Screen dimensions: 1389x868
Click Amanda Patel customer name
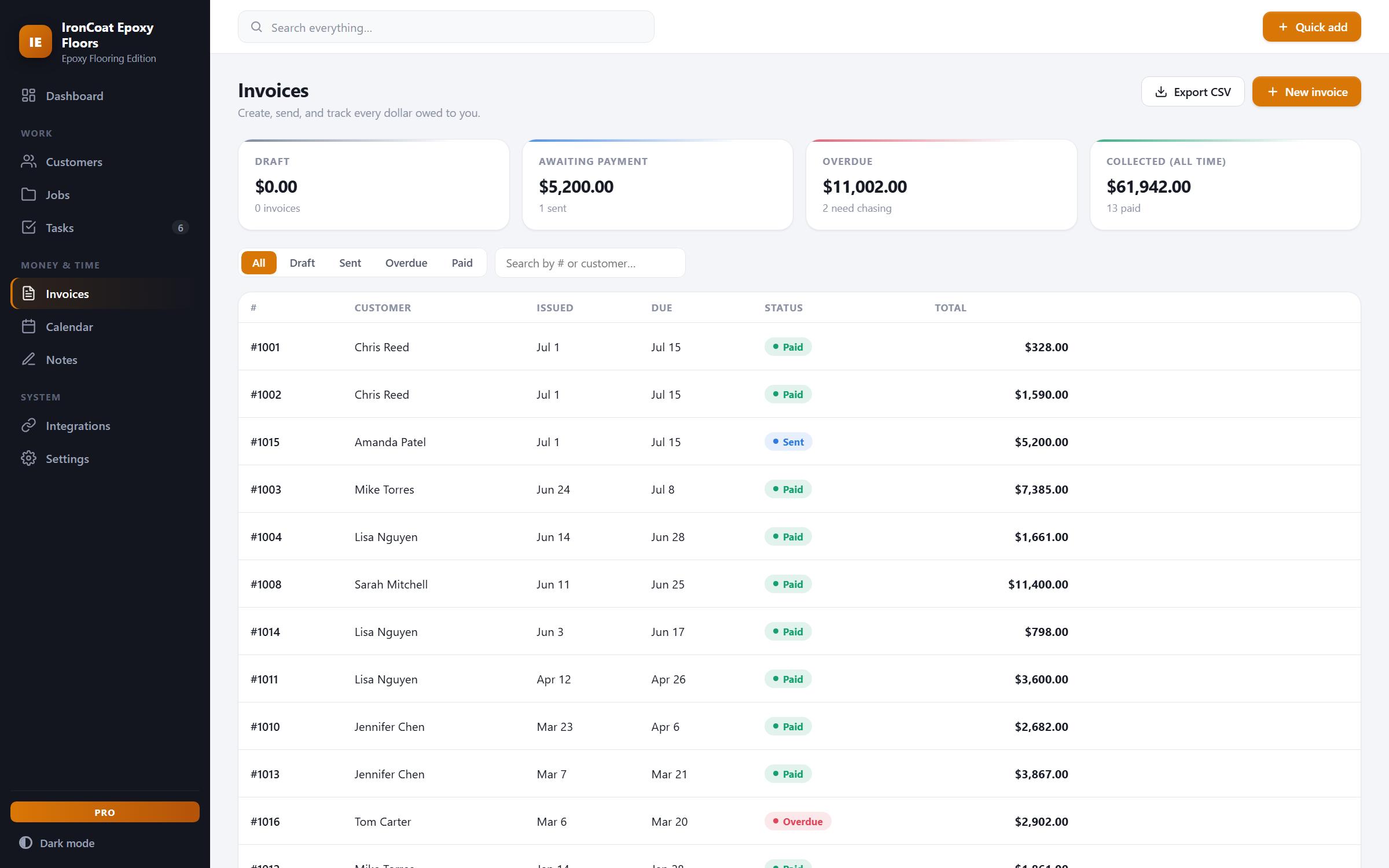point(390,442)
